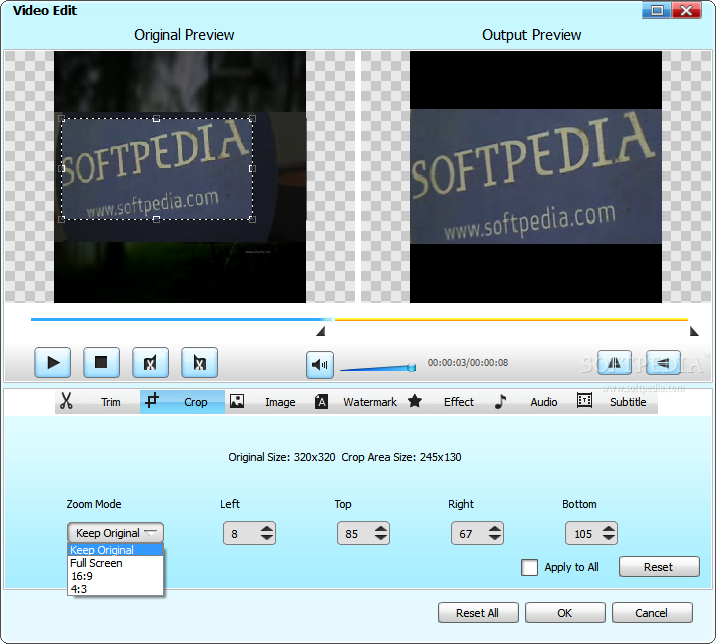The height and width of the screenshot is (644, 716).
Task: Enable the Apply to All checkbox
Action: pos(529,567)
